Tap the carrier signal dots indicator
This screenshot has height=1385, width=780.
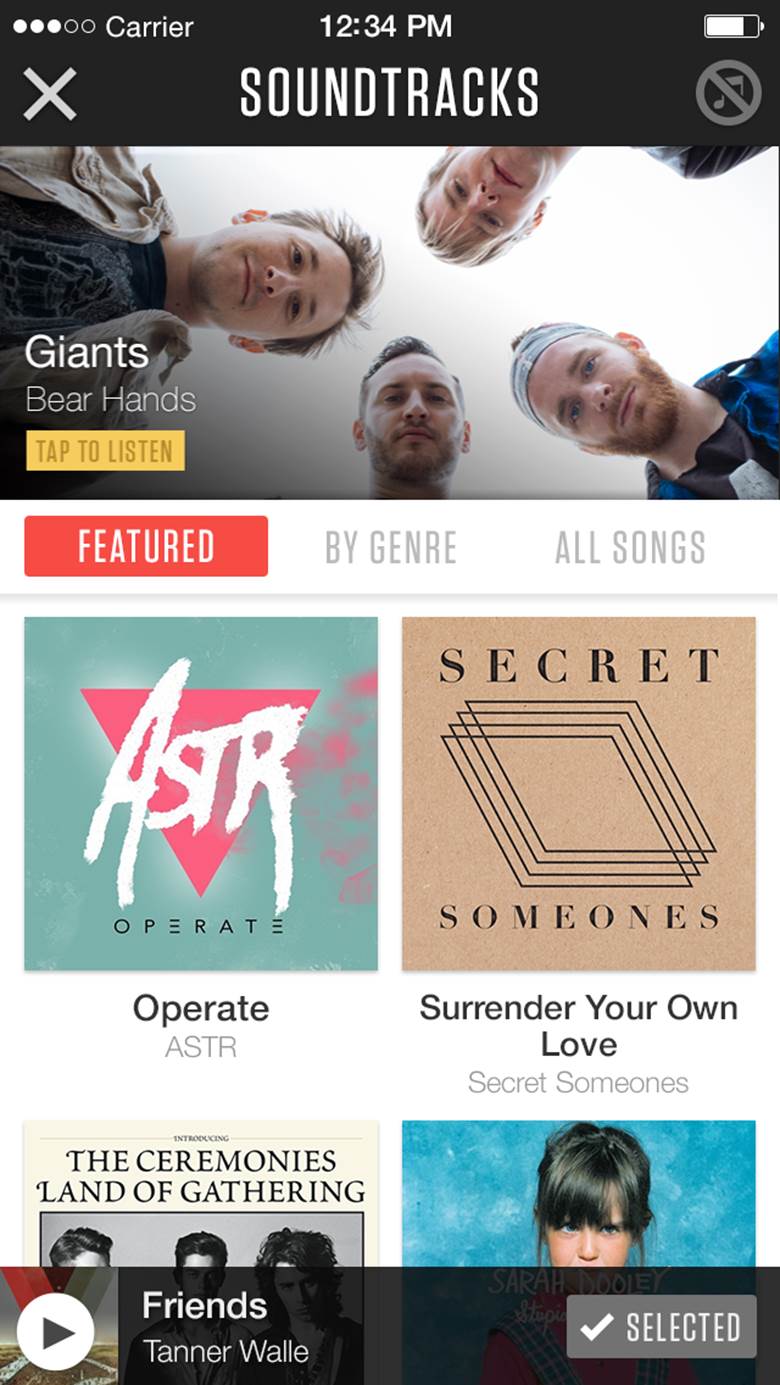(53, 26)
